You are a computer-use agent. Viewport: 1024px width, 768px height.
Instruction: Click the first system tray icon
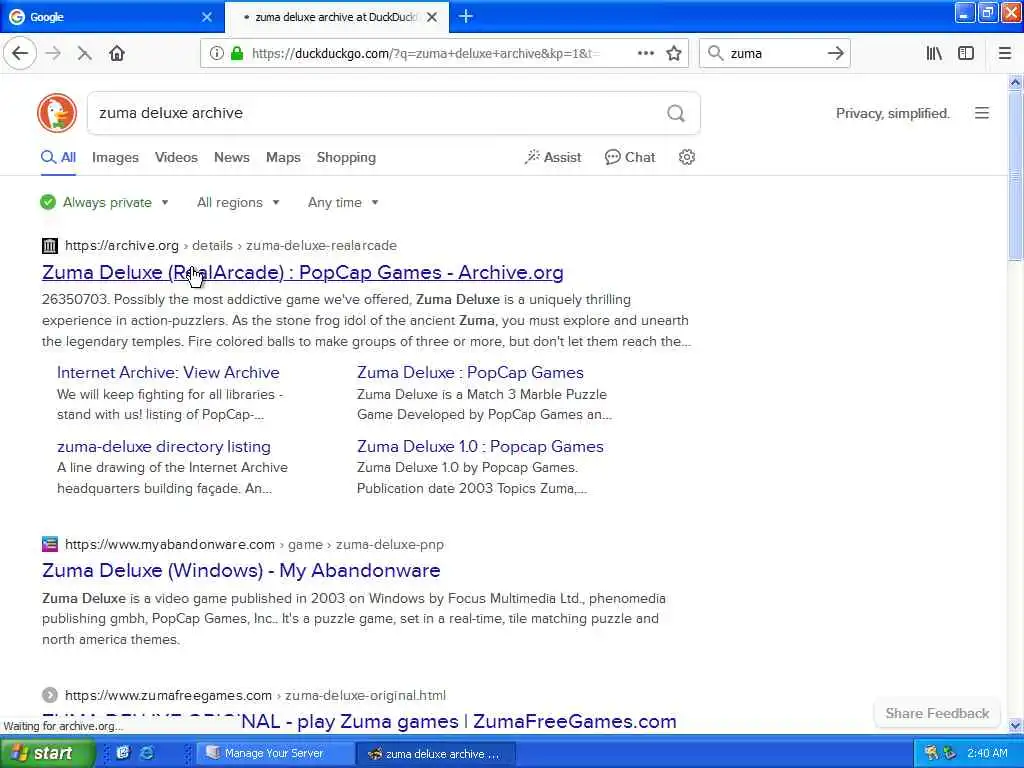(931, 753)
